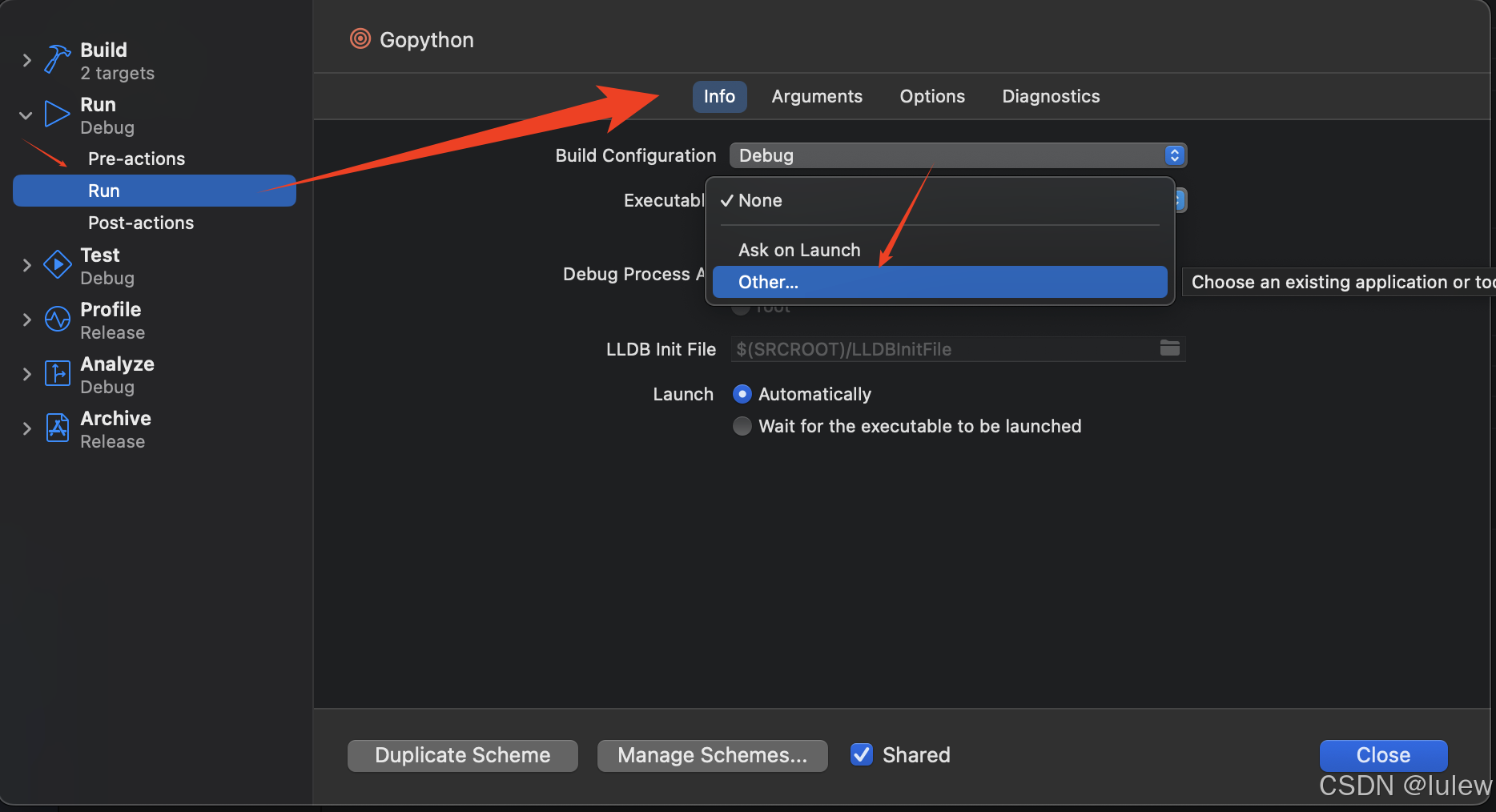Select Run under Pre-actions
The width and height of the screenshot is (1496, 812).
click(104, 191)
